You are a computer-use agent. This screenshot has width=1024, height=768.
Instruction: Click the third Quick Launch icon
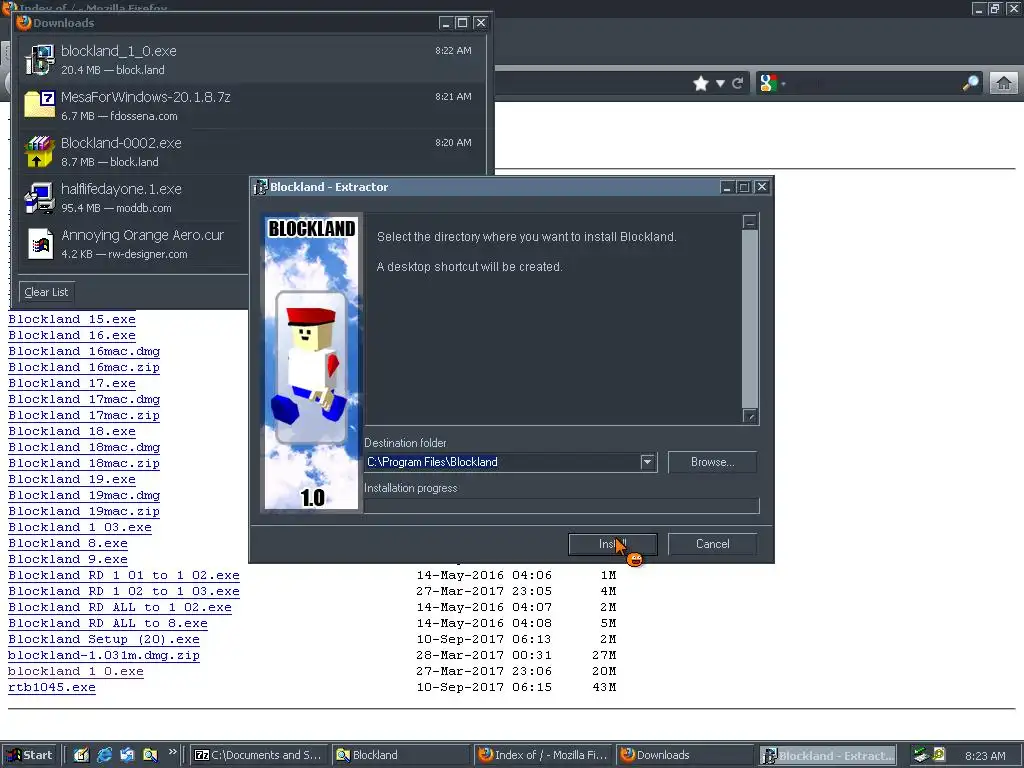(127, 755)
